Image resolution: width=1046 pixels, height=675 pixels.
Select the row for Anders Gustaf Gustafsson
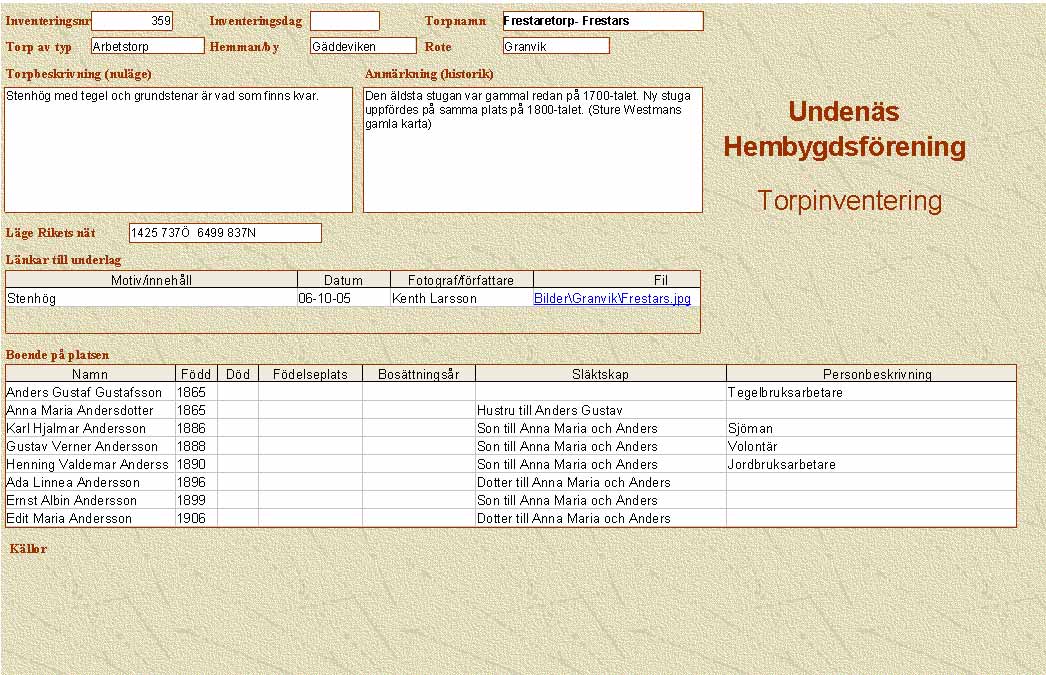[90, 393]
